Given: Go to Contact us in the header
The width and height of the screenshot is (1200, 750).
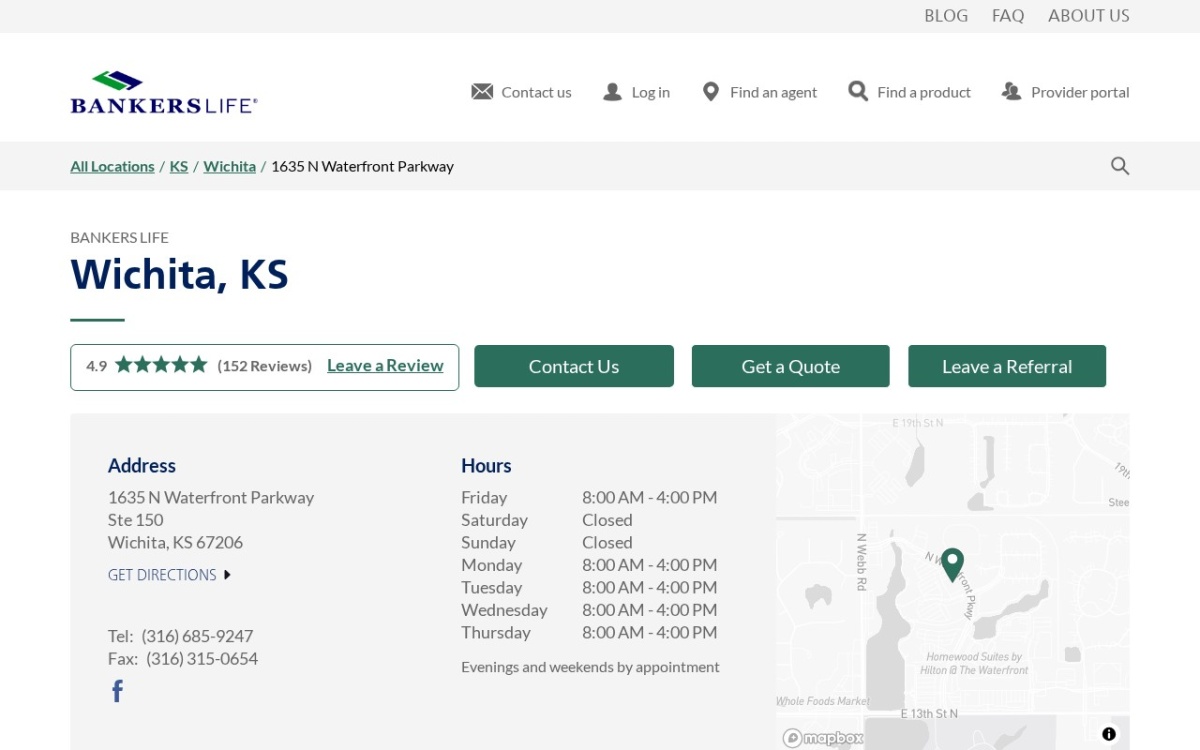Looking at the screenshot, I should 536,92.
